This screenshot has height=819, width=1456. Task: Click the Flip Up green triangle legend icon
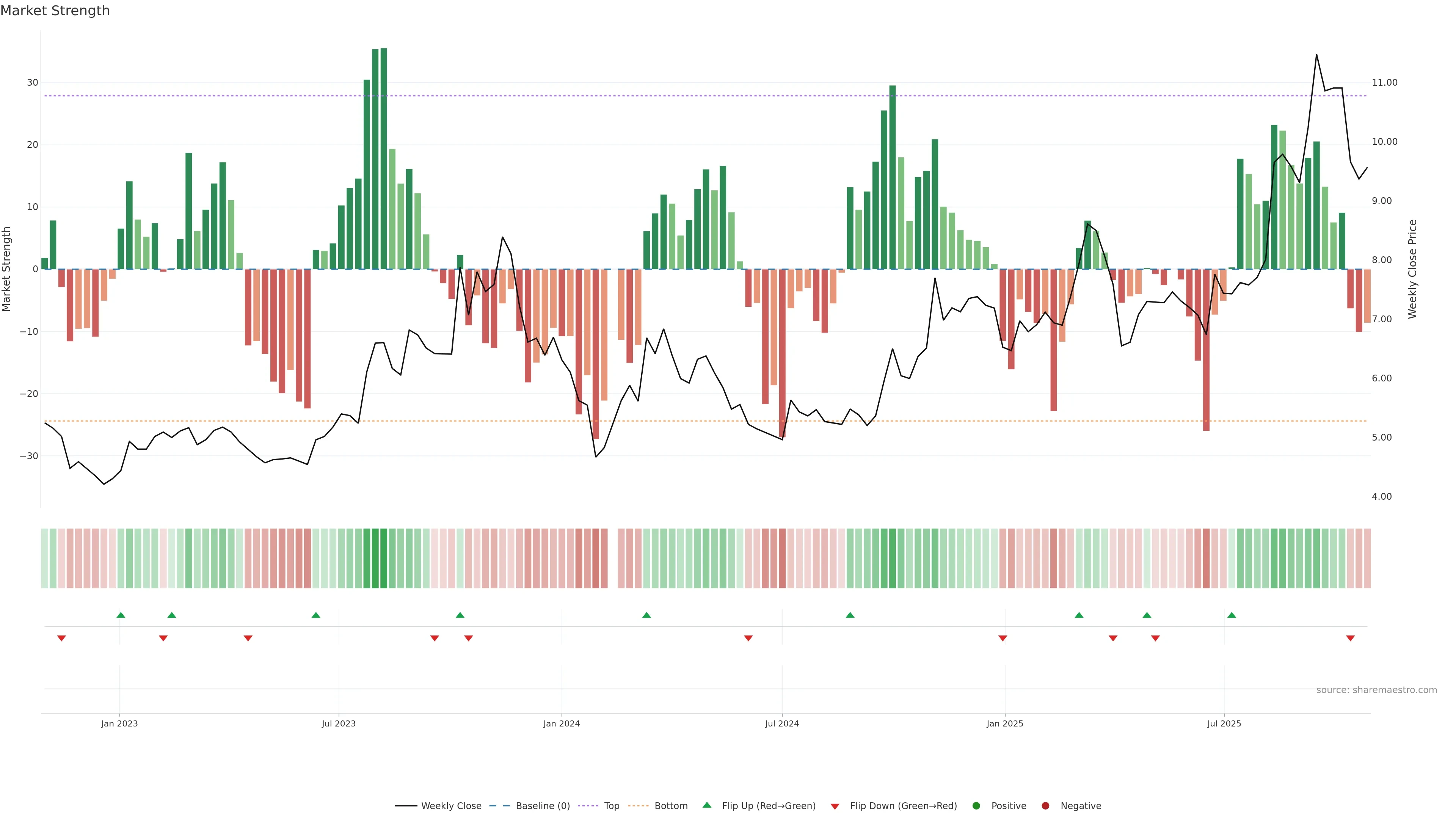[x=706, y=805]
